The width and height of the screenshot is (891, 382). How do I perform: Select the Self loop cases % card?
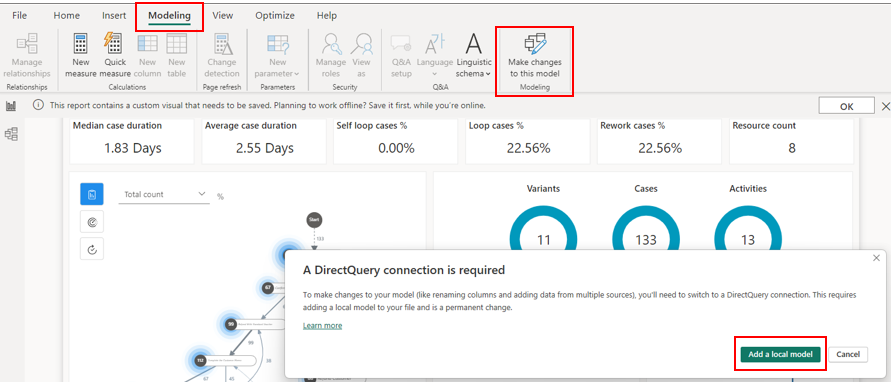(395, 141)
